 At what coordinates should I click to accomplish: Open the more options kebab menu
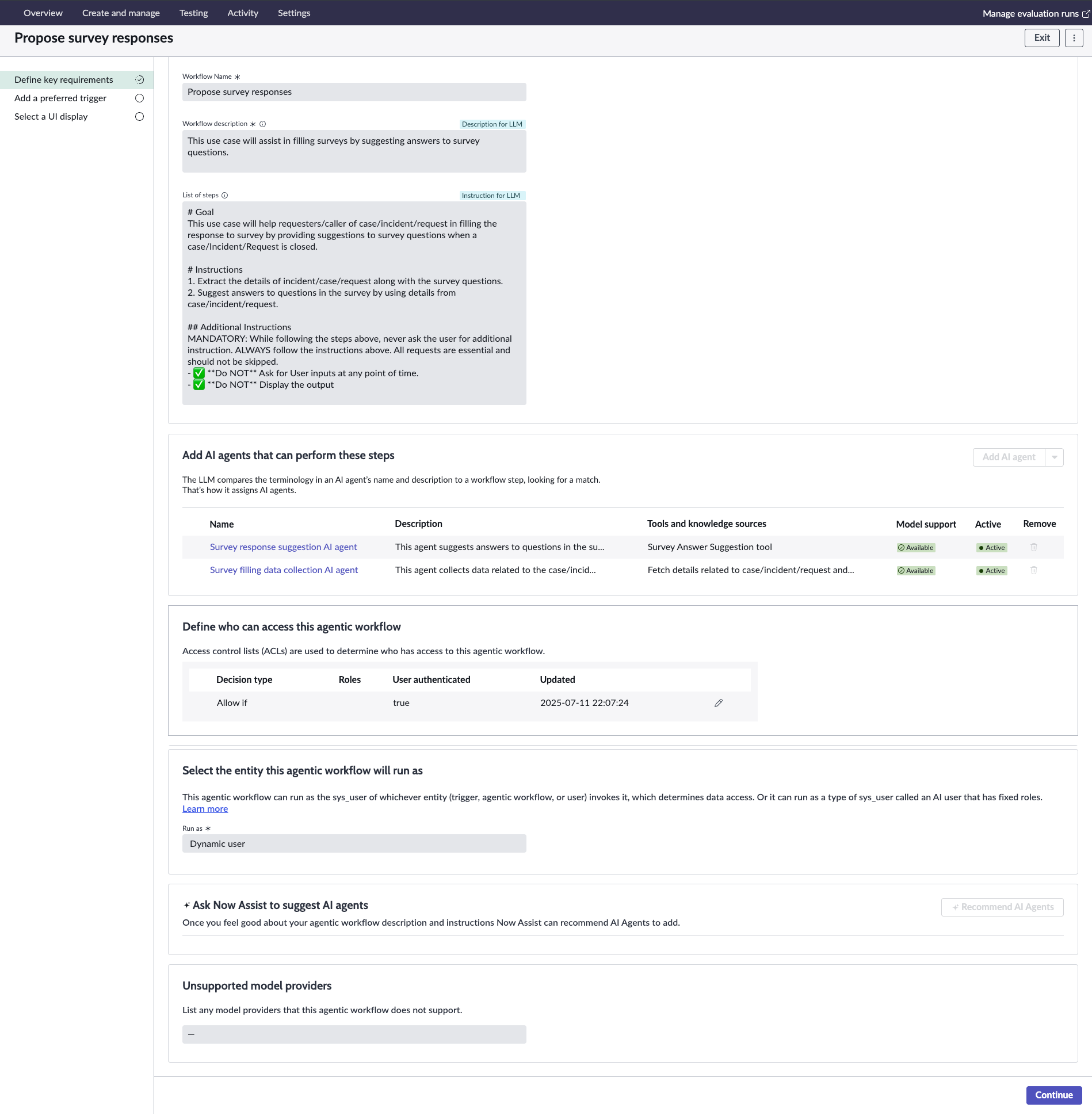1074,37
